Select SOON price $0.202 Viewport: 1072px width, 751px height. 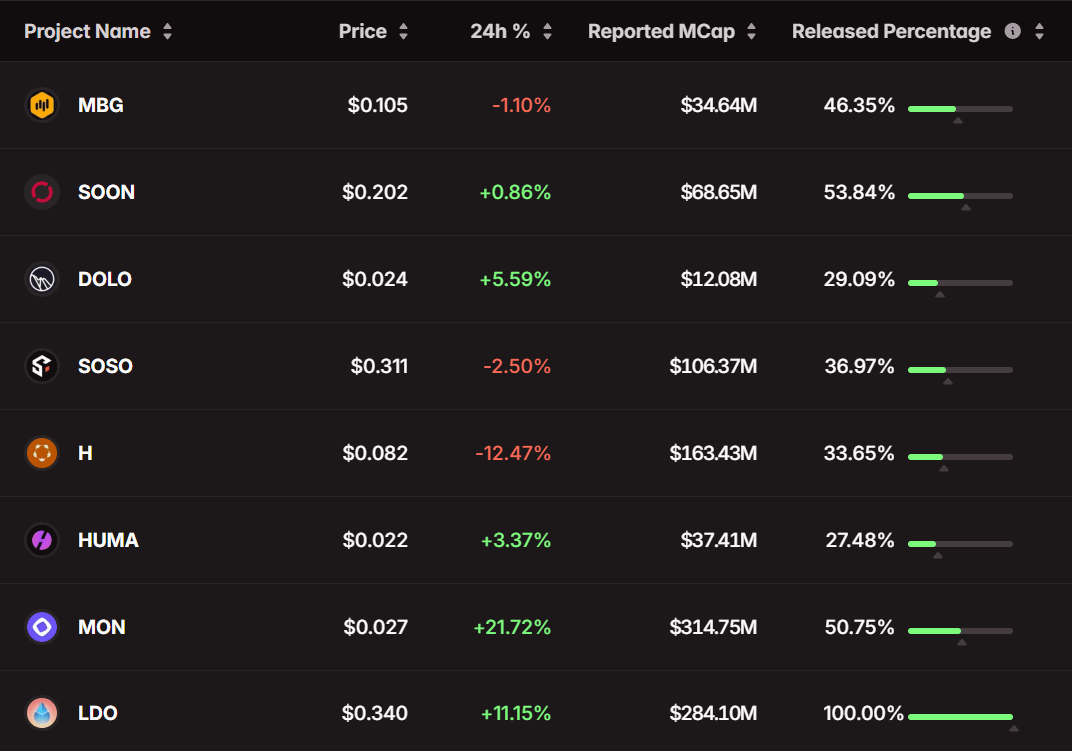point(375,192)
